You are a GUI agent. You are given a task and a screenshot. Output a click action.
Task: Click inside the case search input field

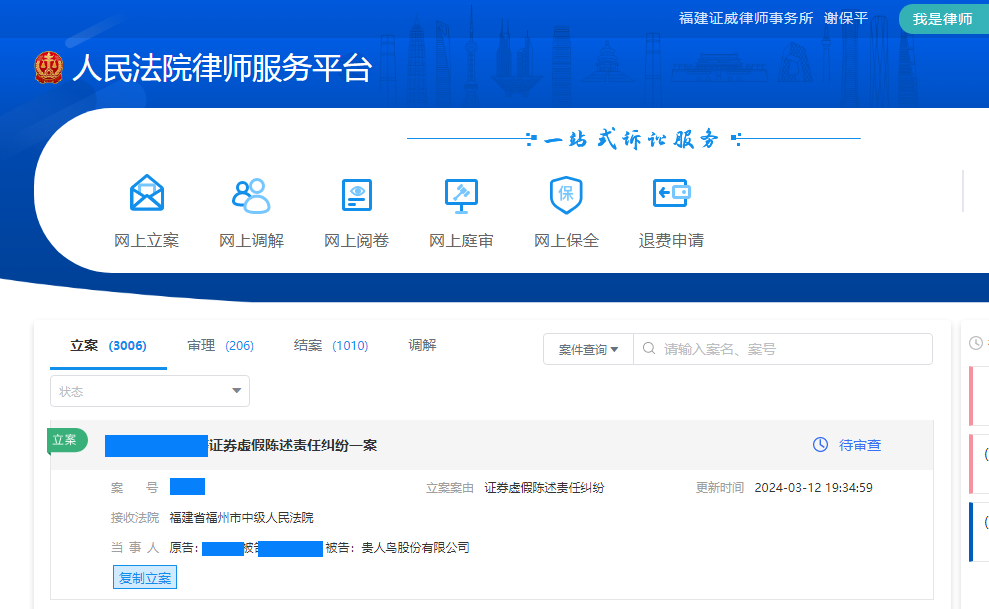pos(780,348)
